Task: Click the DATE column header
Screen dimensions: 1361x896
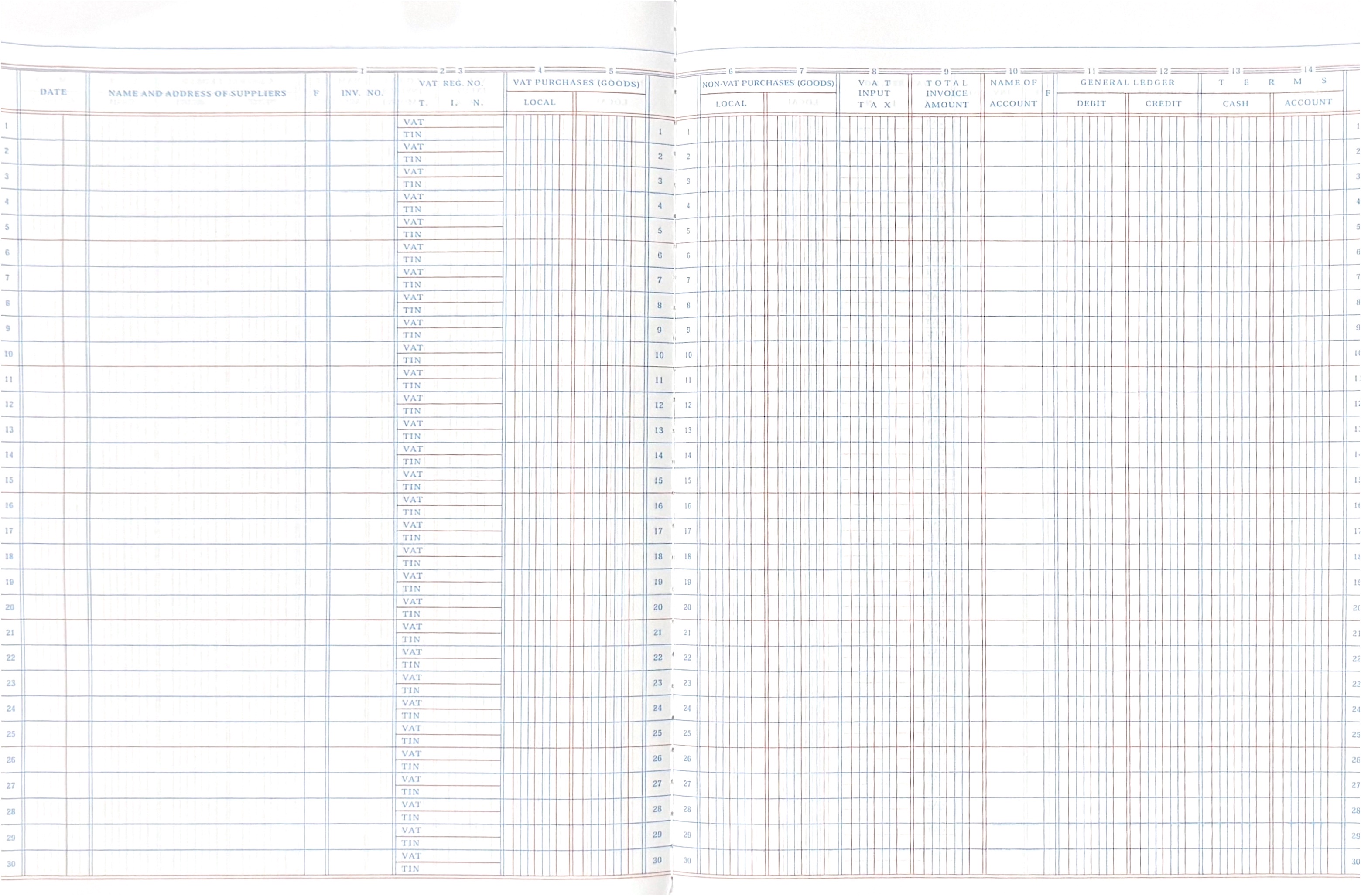Action: tap(53, 92)
